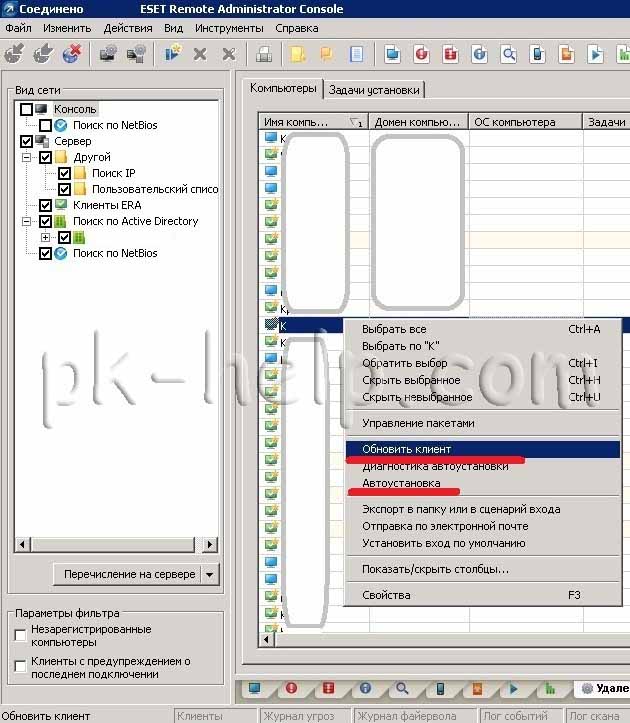Choose Экспорт в папку или в сценарий входа
This screenshot has width=630, height=723.
pos(482,510)
